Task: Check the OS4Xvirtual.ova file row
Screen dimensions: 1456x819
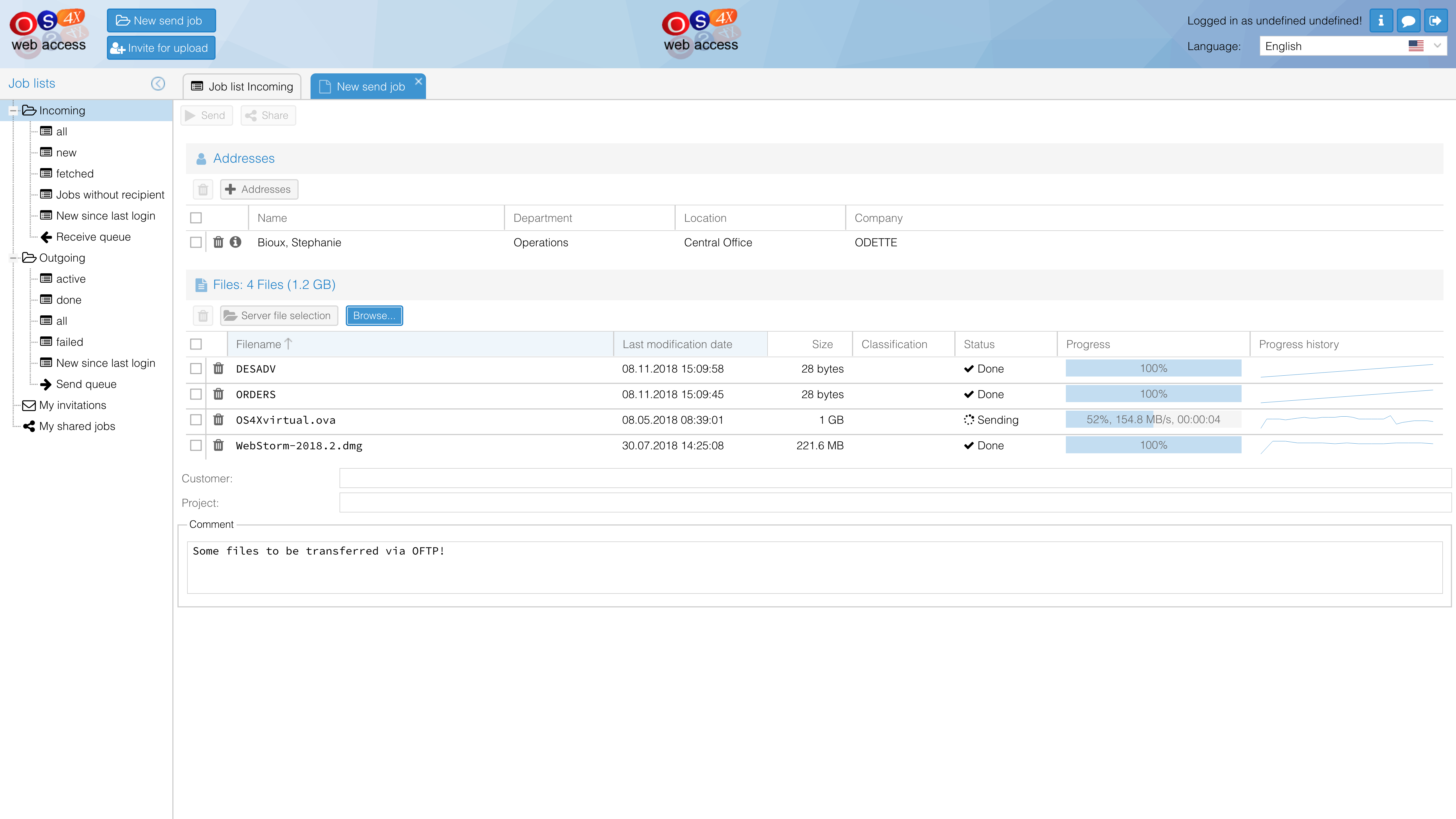Action: 196,419
